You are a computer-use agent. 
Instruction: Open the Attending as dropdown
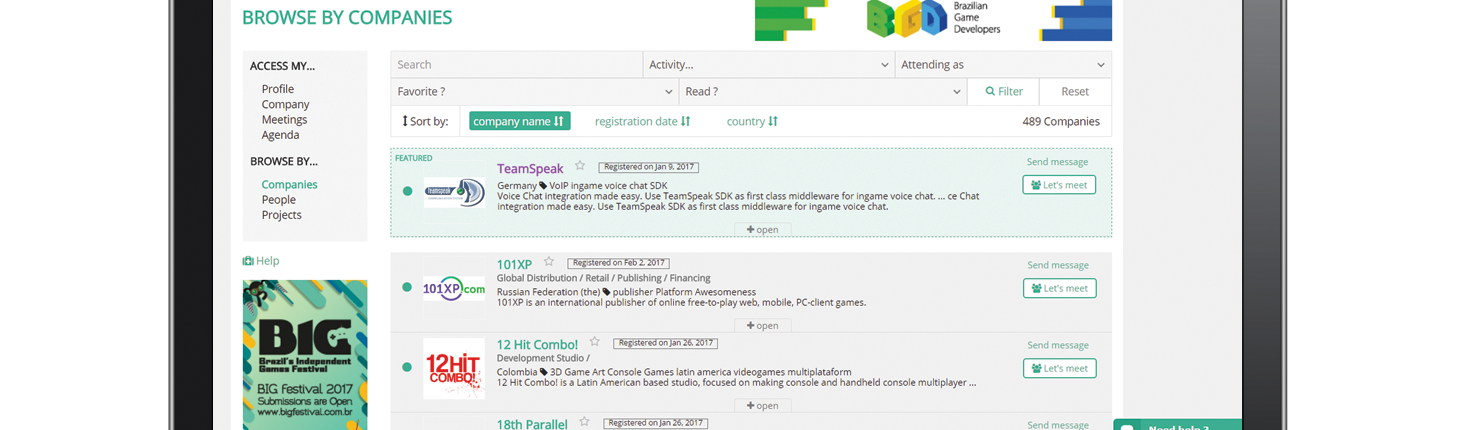pyautogui.click(x=1003, y=65)
